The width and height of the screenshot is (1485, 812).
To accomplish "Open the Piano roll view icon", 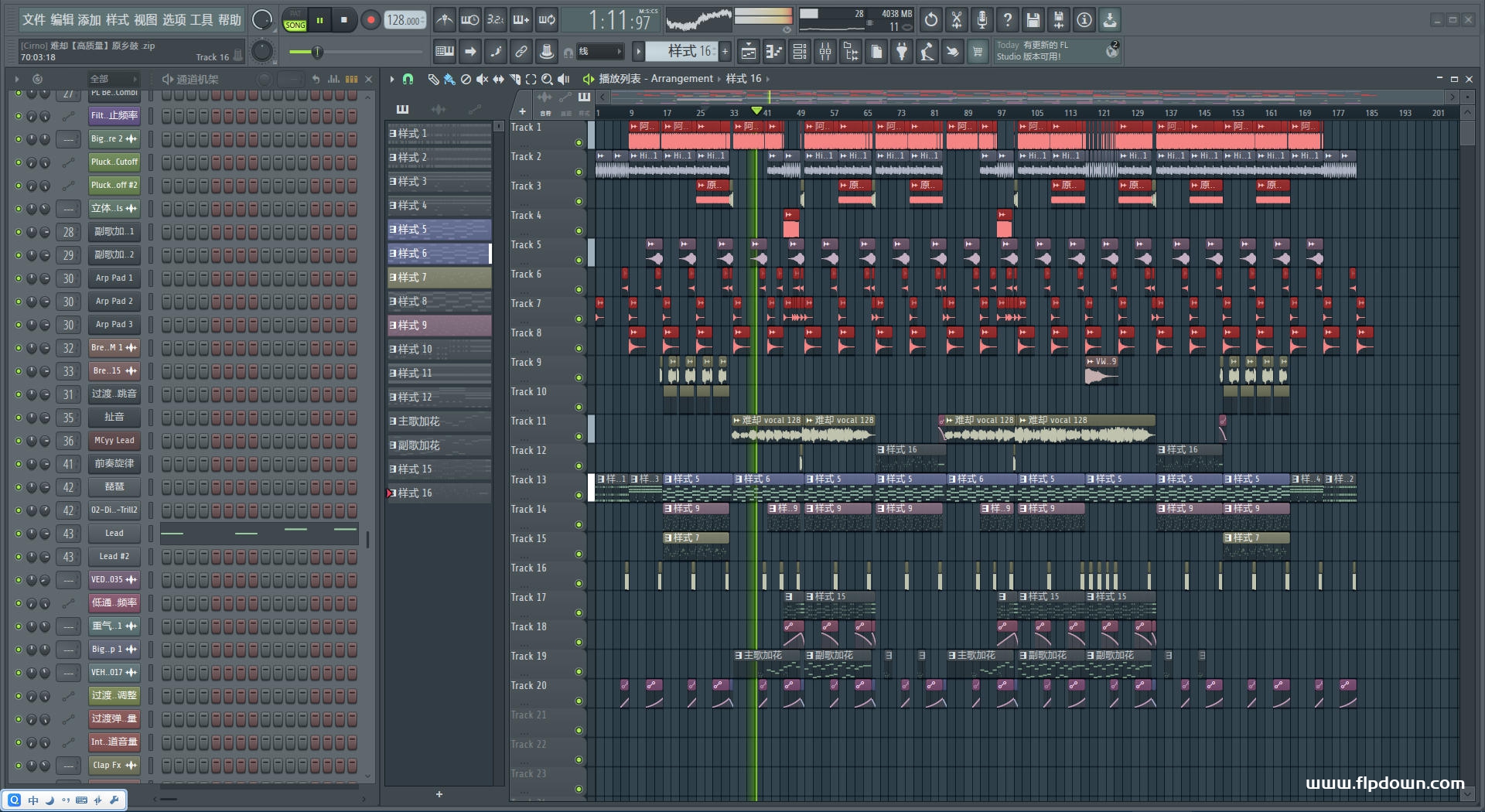I will [x=773, y=52].
